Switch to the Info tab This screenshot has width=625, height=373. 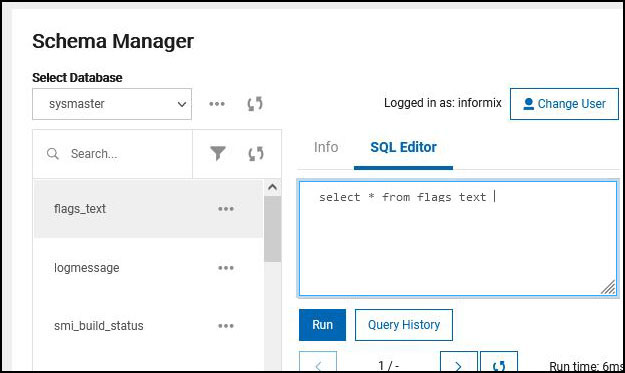[326, 147]
